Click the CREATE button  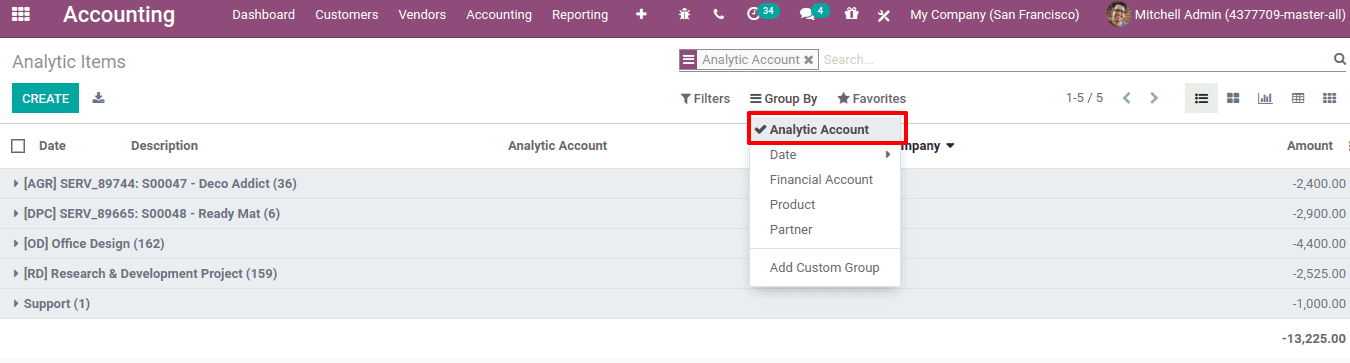45,98
